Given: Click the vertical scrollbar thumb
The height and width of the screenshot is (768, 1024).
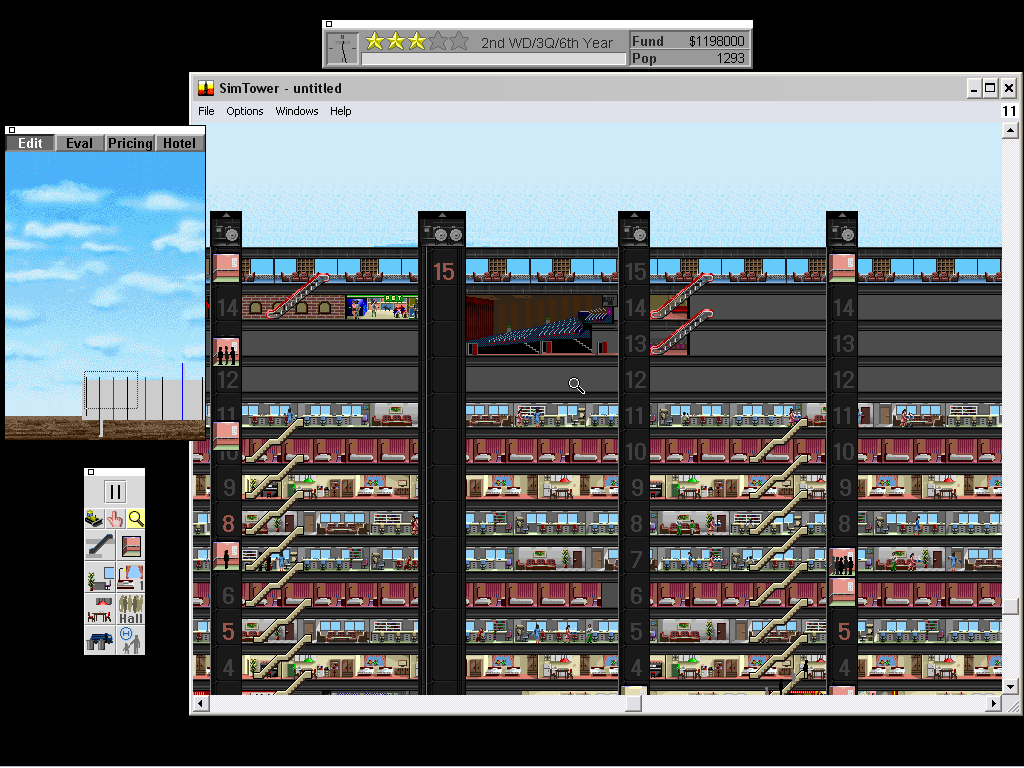Looking at the screenshot, I should pyautogui.click(x=1010, y=607).
